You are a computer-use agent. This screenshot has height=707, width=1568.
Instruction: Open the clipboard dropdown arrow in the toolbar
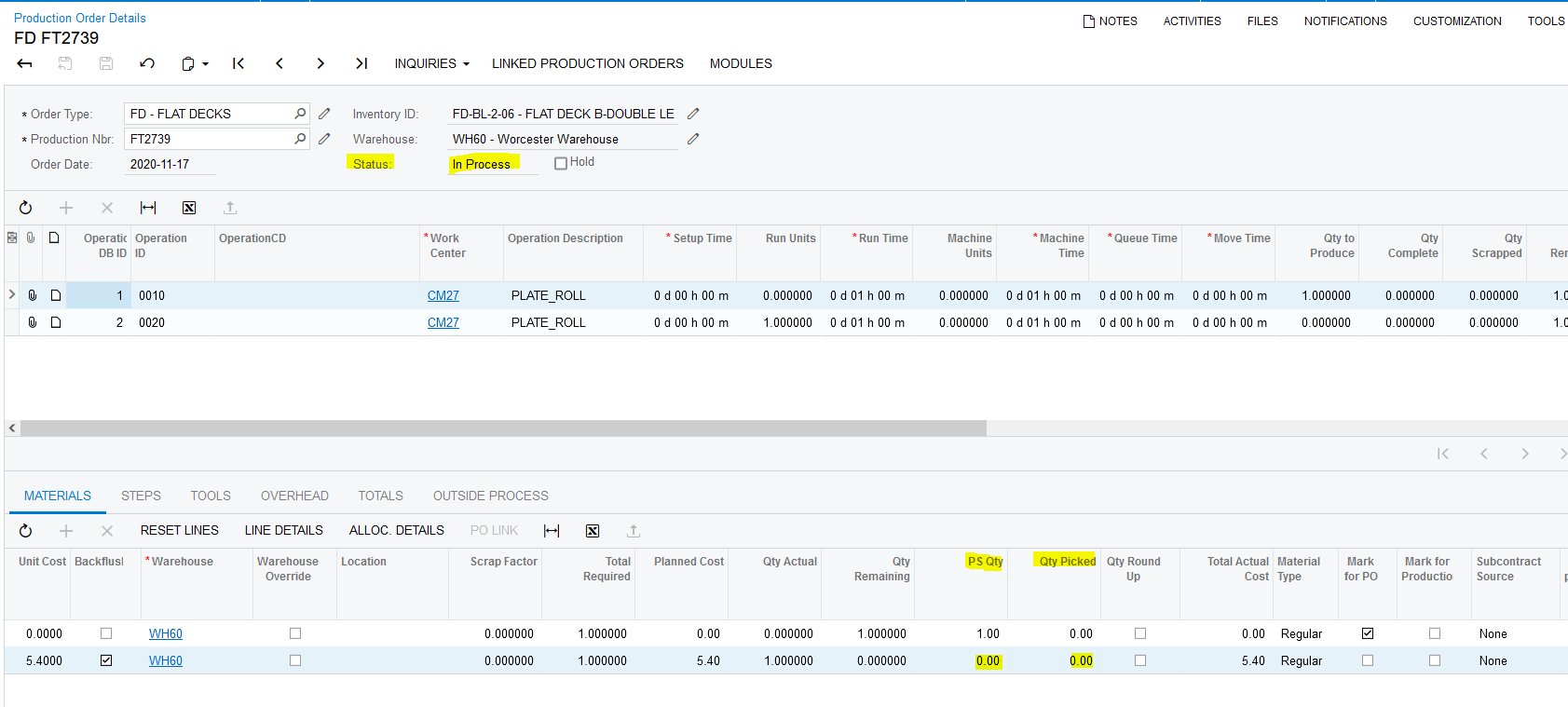coord(205,64)
